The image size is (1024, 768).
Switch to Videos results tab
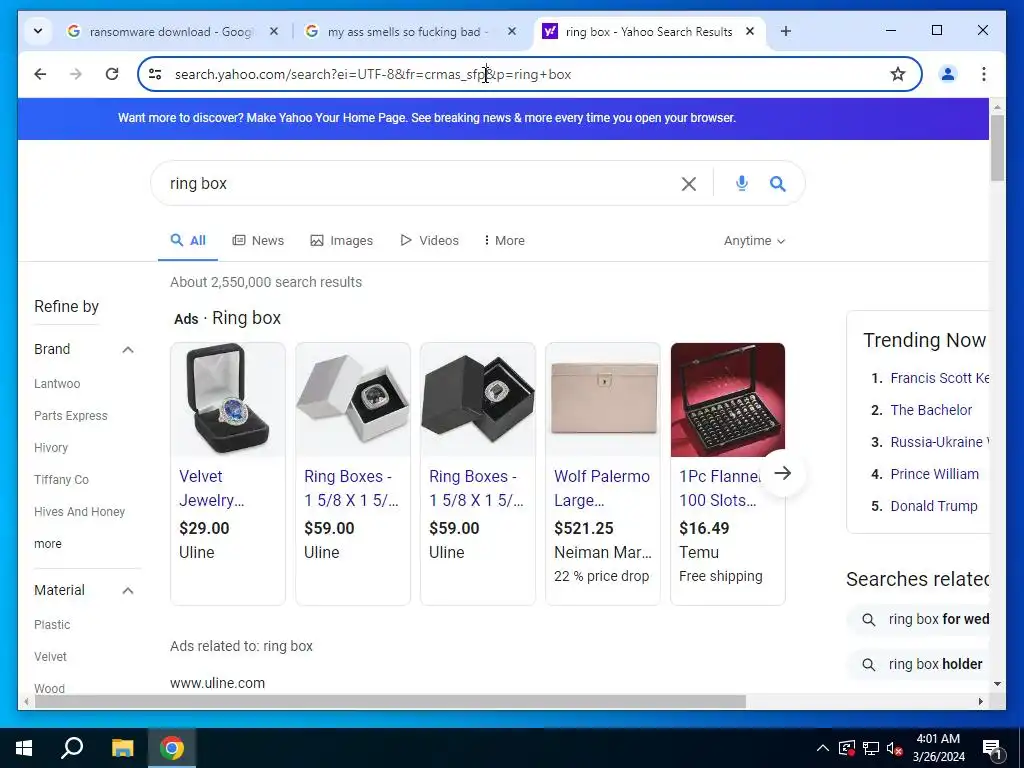pos(429,240)
